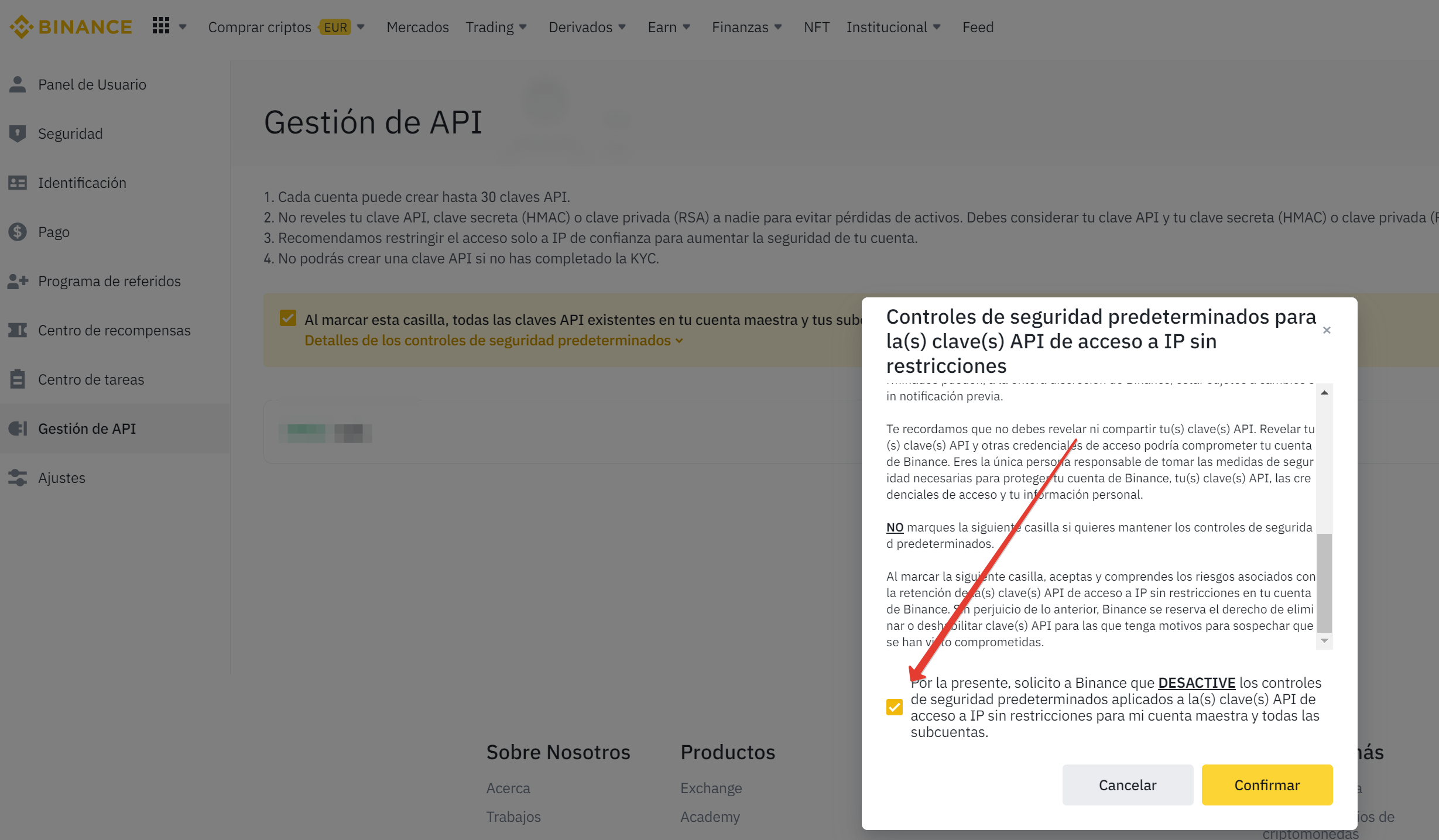Click the Confirmar button
The image size is (1439, 840).
pyautogui.click(x=1267, y=784)
